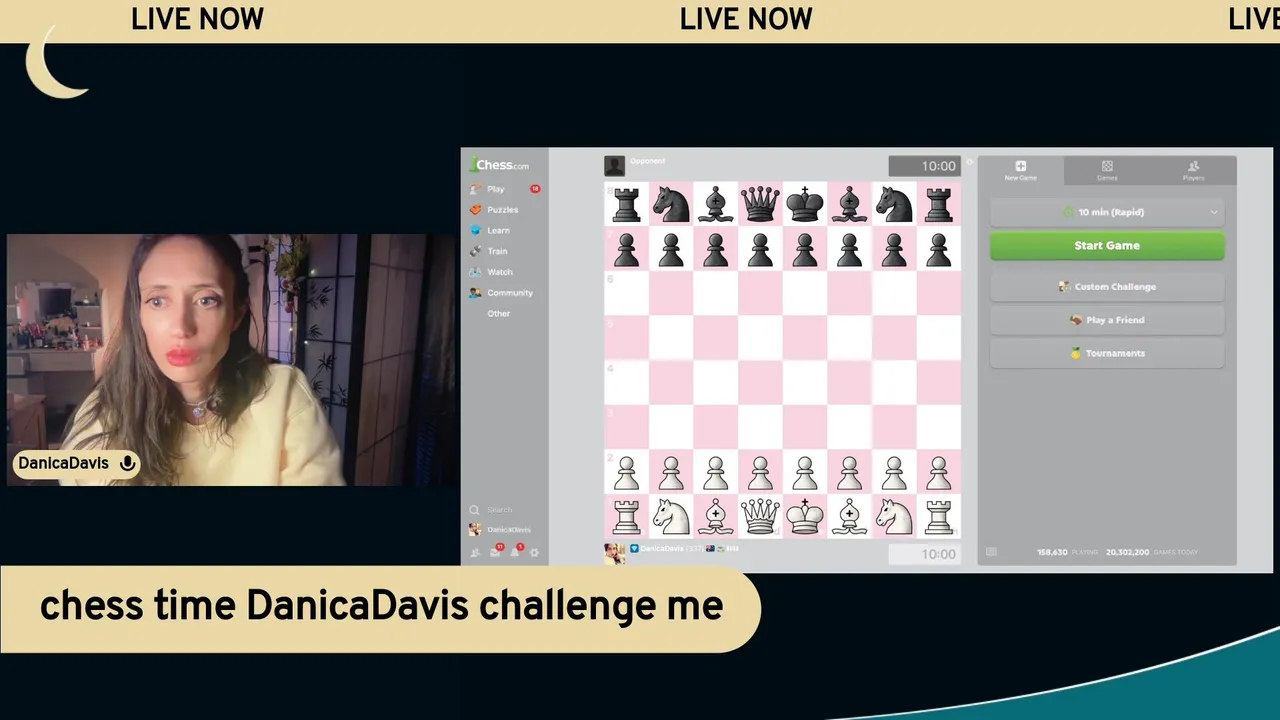The height and width of the screenshot is (720, 1280).
Task: Click the DanicaDavis avatar below the board
Action: [615, 553]
